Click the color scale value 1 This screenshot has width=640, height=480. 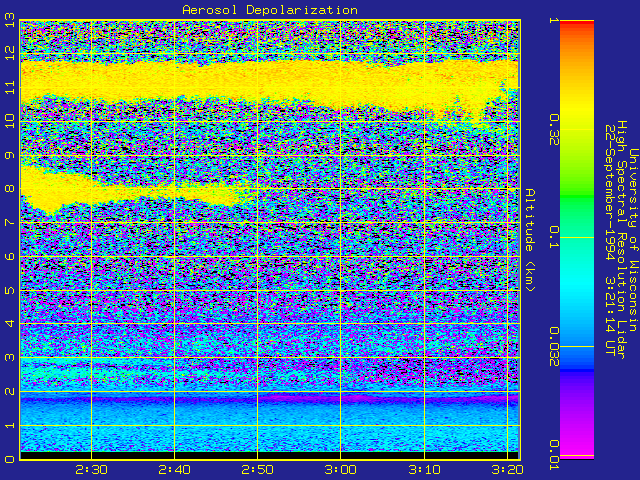click(554, 20)
